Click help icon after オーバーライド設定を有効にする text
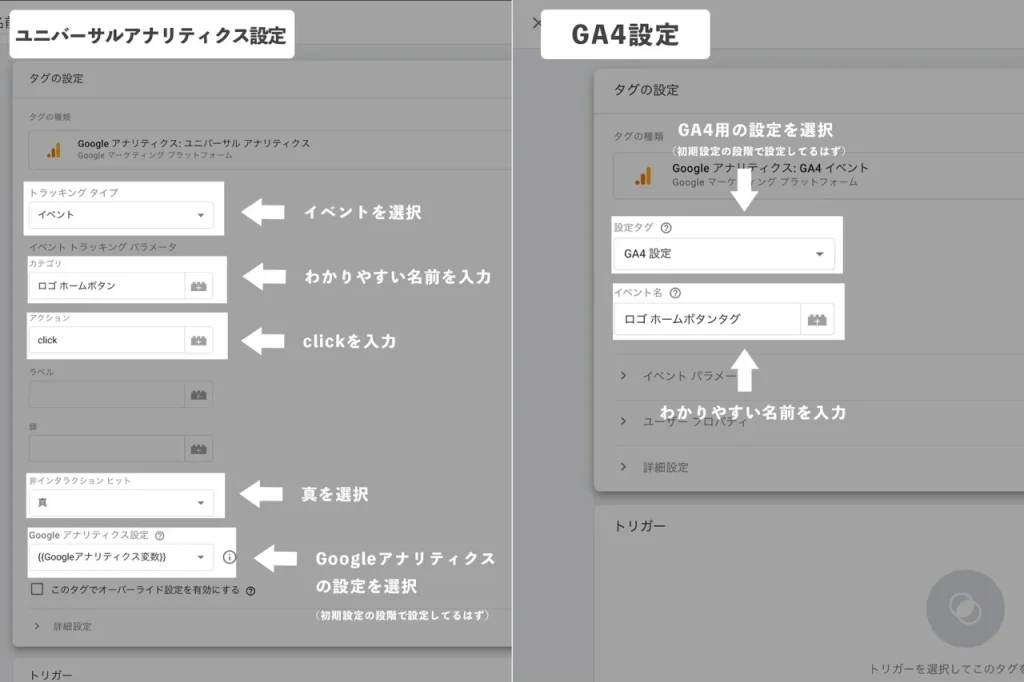The image size is (1024, 682). click(x=251, y=591)
